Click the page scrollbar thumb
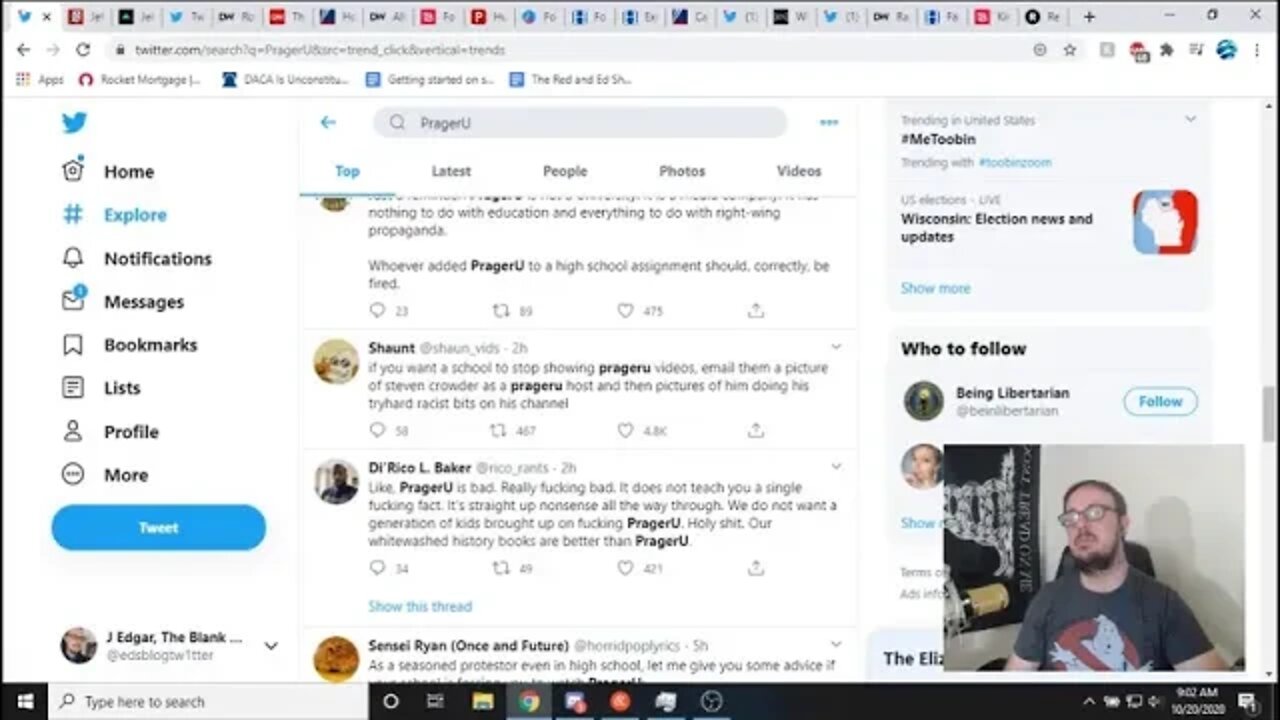Screen dimensions: 1280x720 [x=1270, y=413]
